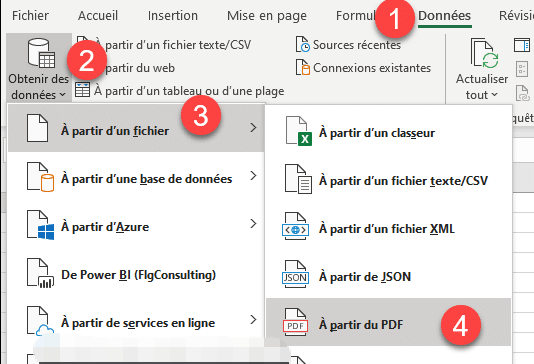This screenshot has width=534, height=364.
Task: Click the Excel workbook file icon
Action: click(x=299, y=131)
